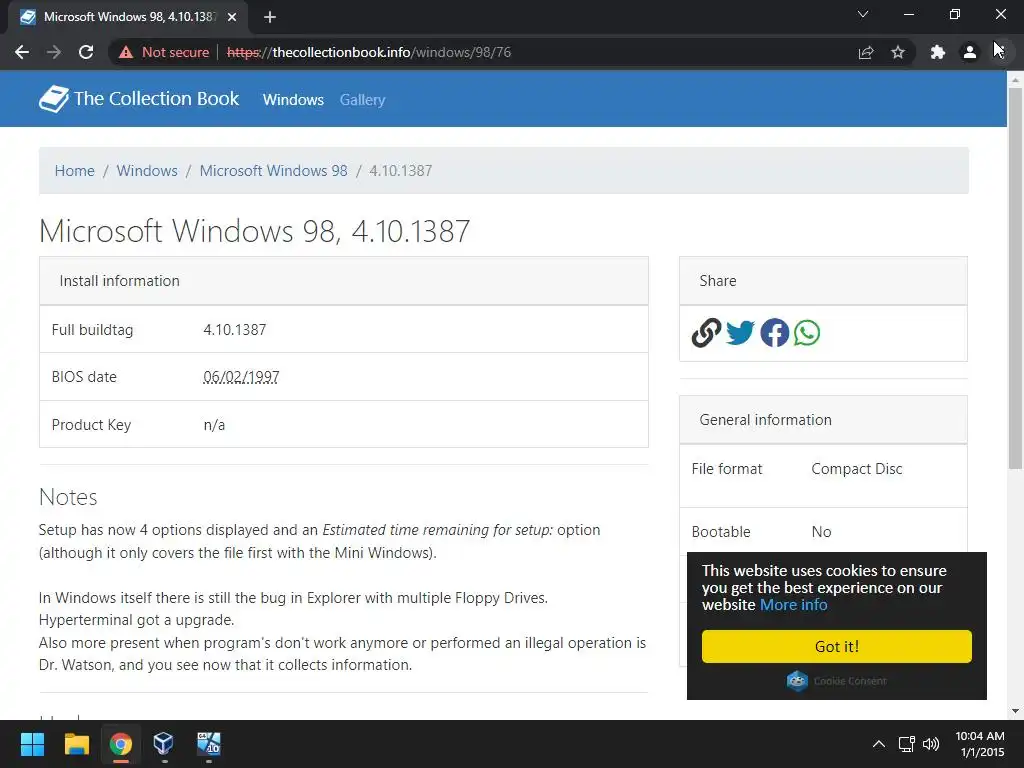Open the Gallery nav menu item

[362, 100]
